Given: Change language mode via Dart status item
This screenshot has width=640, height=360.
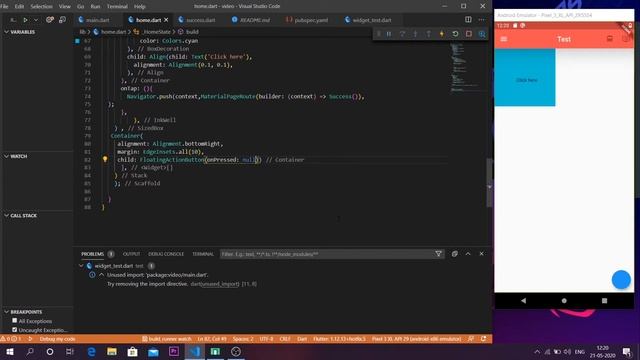Looking at the screenshot, I should (302, 339).
